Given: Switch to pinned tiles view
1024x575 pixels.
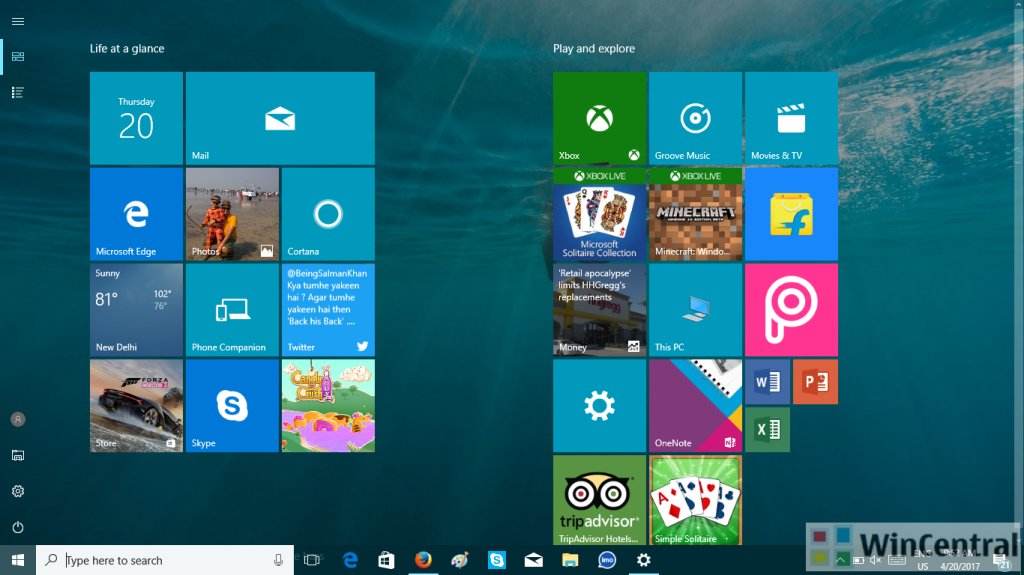Looking at the screenshot, I should [18, 57].
